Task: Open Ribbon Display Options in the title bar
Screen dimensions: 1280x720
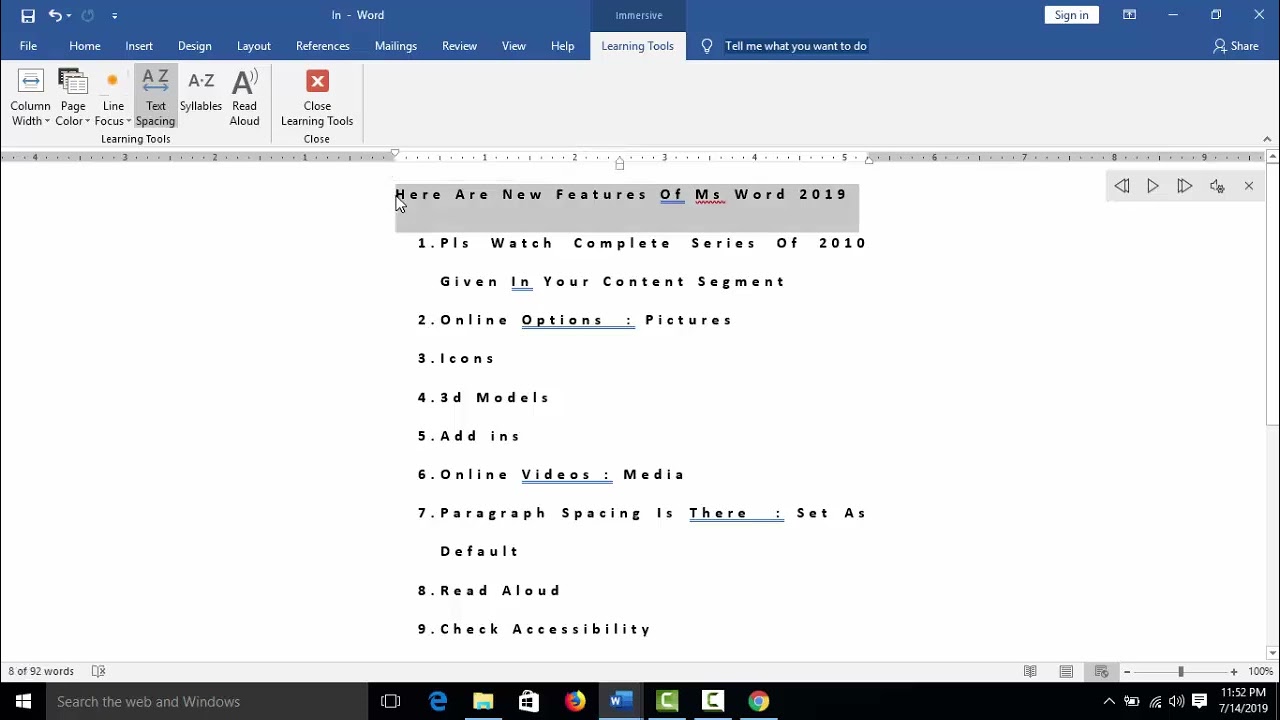Action: [1129, 15]
